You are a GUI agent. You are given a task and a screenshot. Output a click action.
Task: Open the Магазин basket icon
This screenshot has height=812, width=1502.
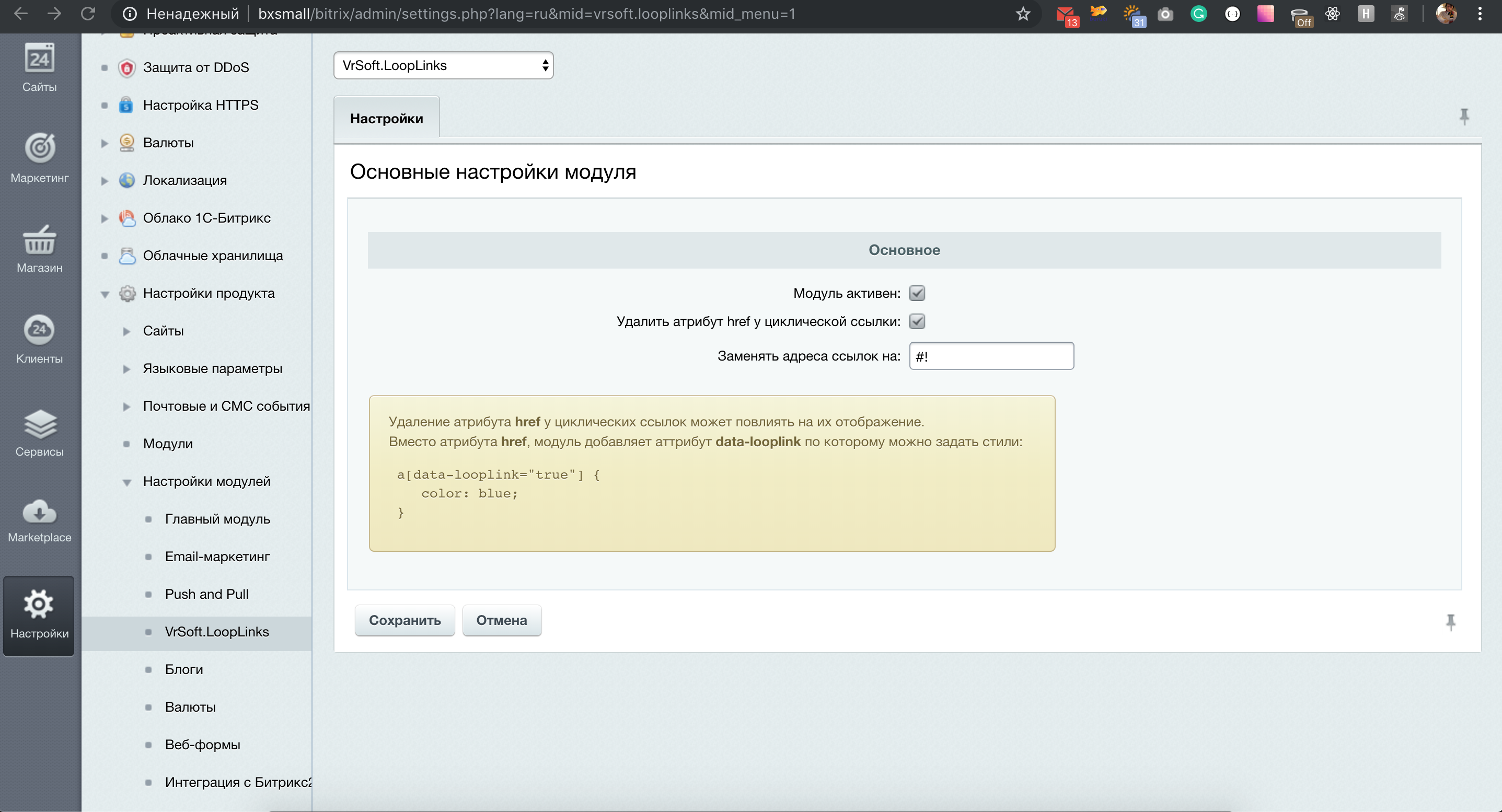(x=39, y=240)
